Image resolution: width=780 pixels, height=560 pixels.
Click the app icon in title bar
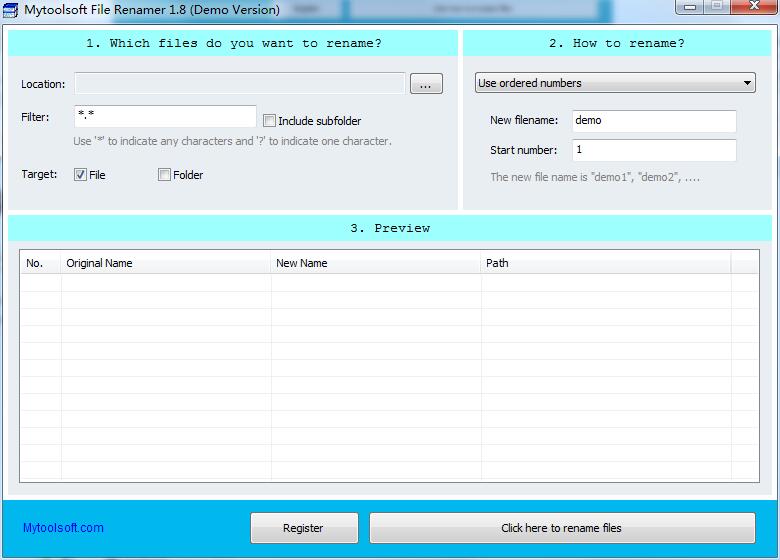coord(10,10)
